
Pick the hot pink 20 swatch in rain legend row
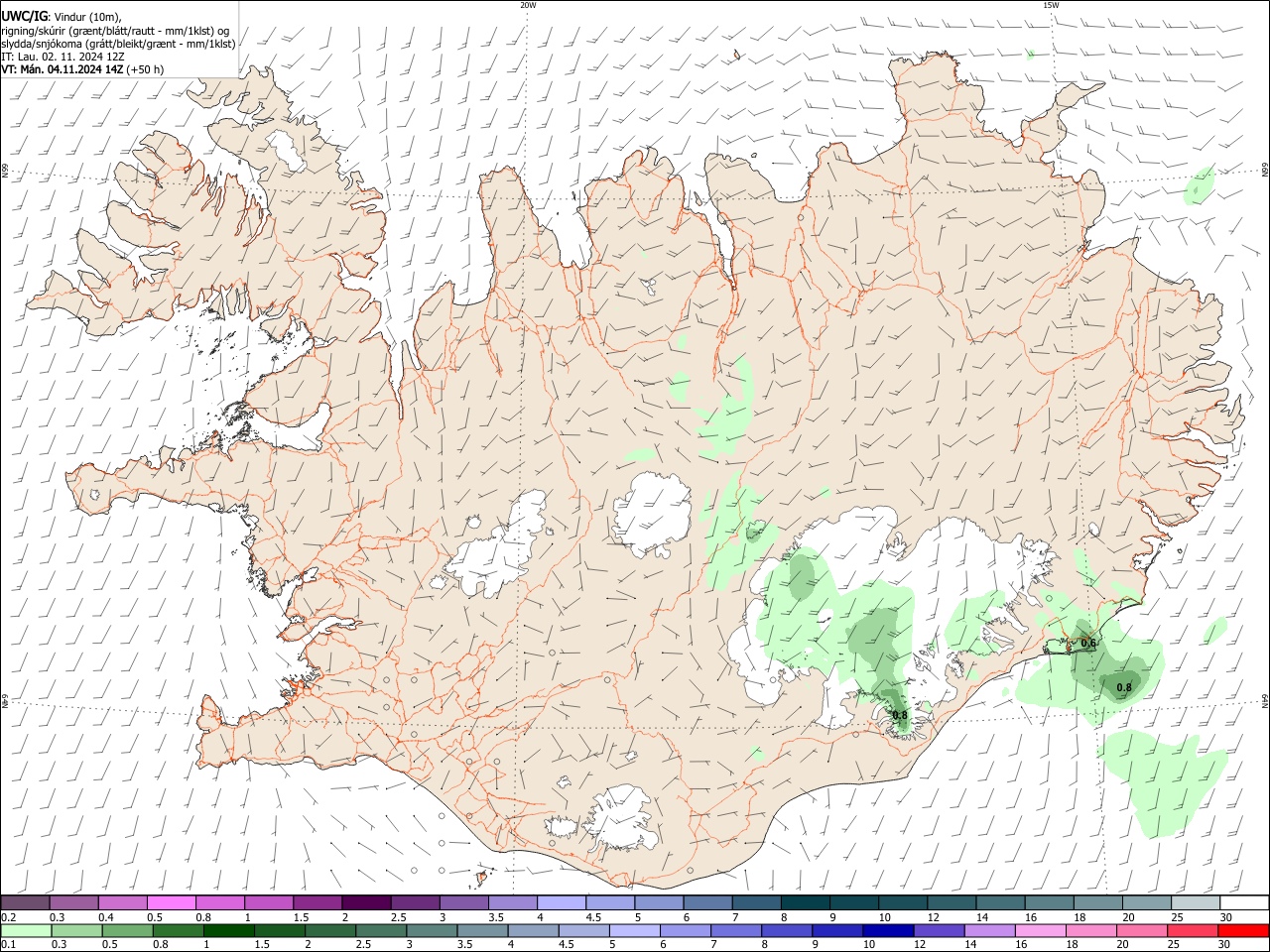(x=1141, y=930)
